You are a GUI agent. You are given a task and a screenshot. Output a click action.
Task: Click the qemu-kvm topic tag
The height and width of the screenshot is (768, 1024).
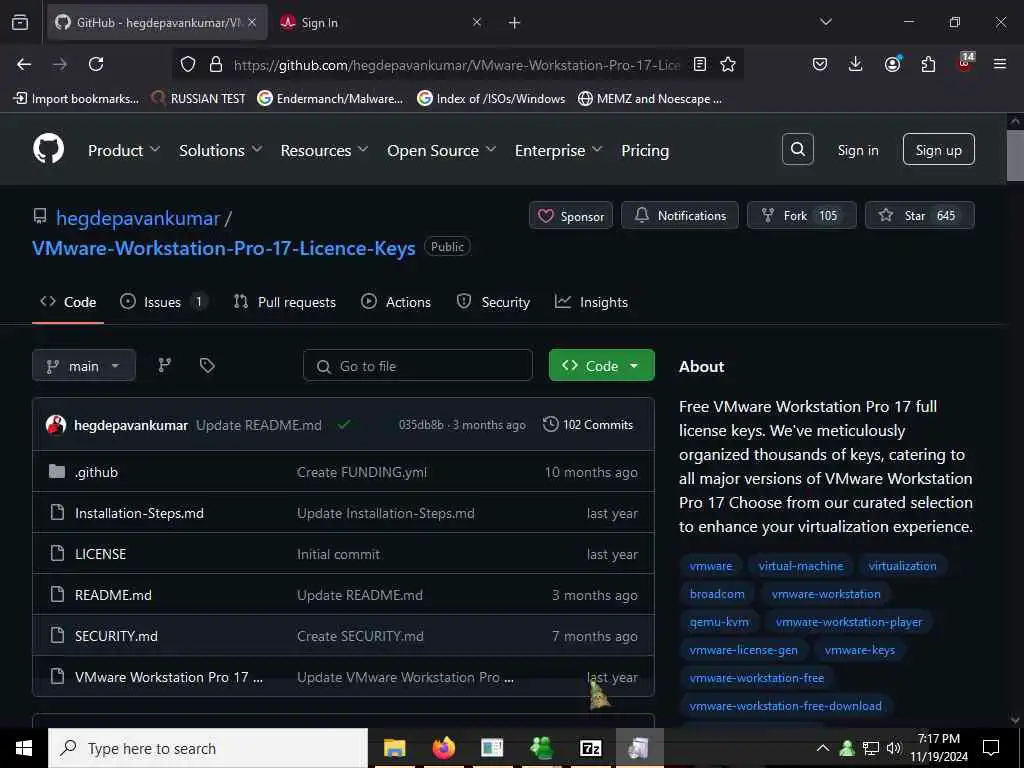[719, 622]
